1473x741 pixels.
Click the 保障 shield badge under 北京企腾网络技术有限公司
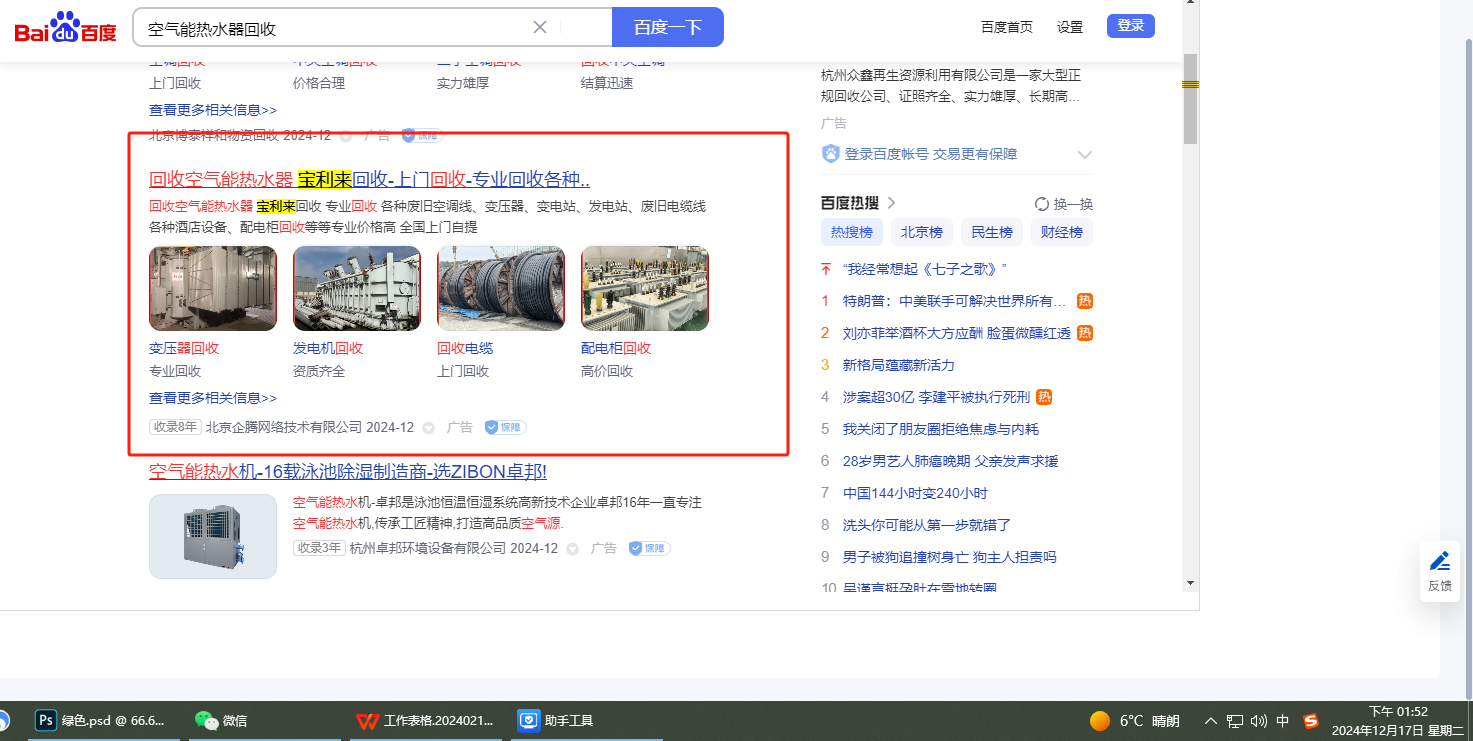505,427
